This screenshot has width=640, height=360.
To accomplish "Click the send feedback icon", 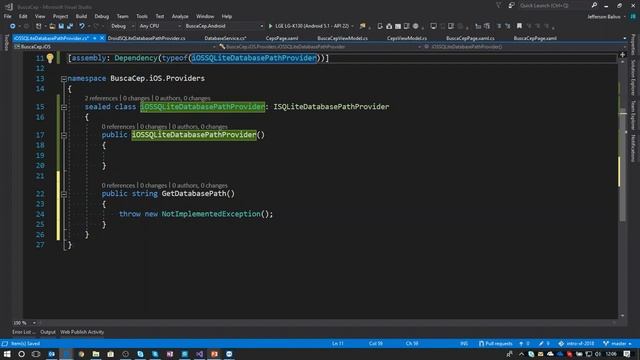I will (x=511, y=5).
